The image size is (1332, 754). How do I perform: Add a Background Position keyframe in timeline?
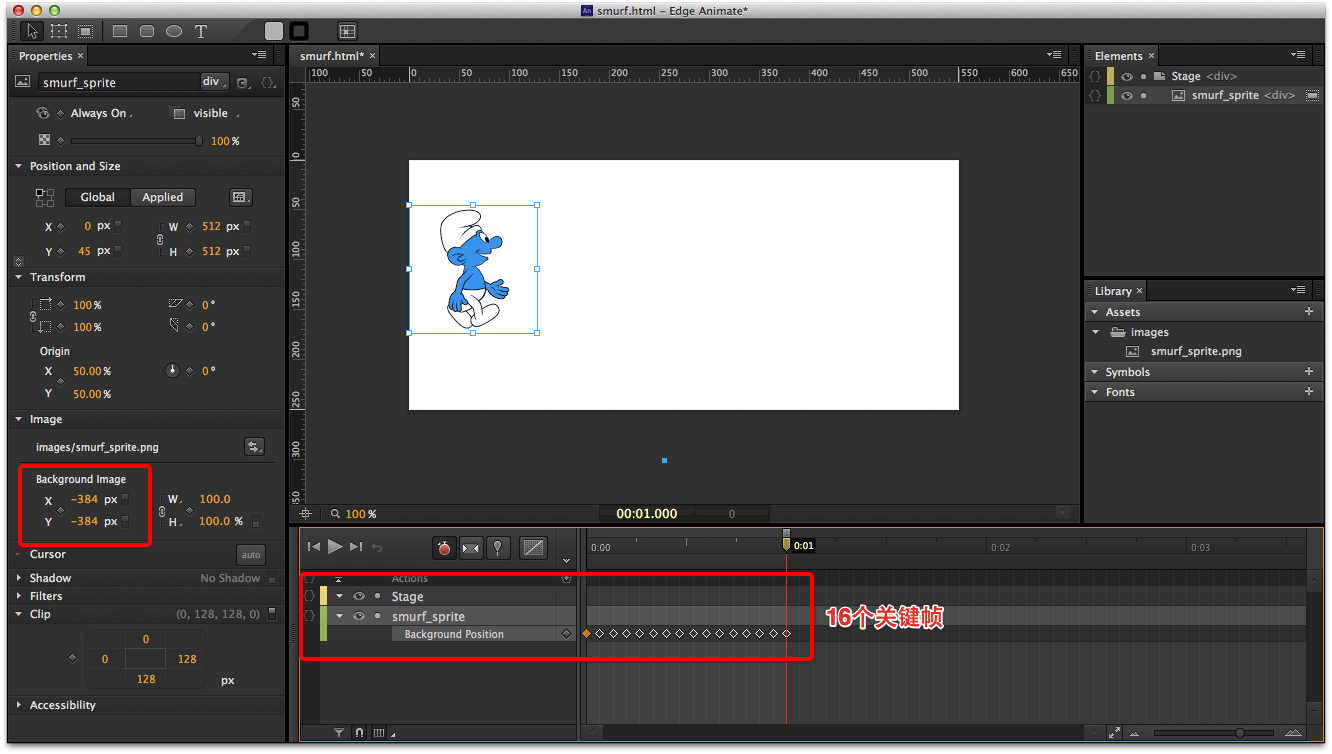[567, 634]
